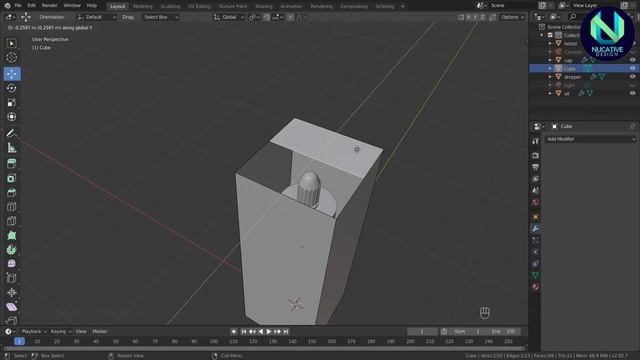Toggle proportional editing in header
The height and width of the screenshot is (360, 640).
point(290,17)
